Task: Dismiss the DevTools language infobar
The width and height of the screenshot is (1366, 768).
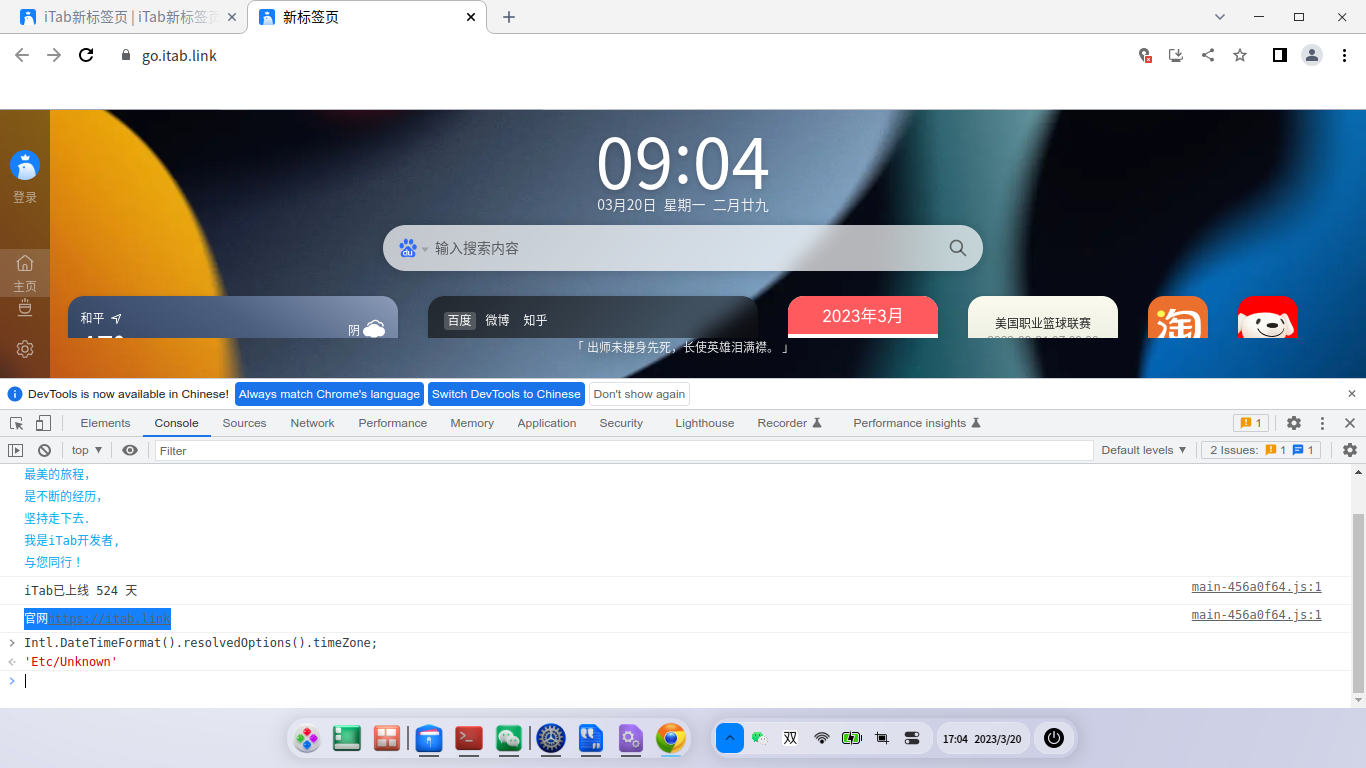Action: (x=1352, y=394)
